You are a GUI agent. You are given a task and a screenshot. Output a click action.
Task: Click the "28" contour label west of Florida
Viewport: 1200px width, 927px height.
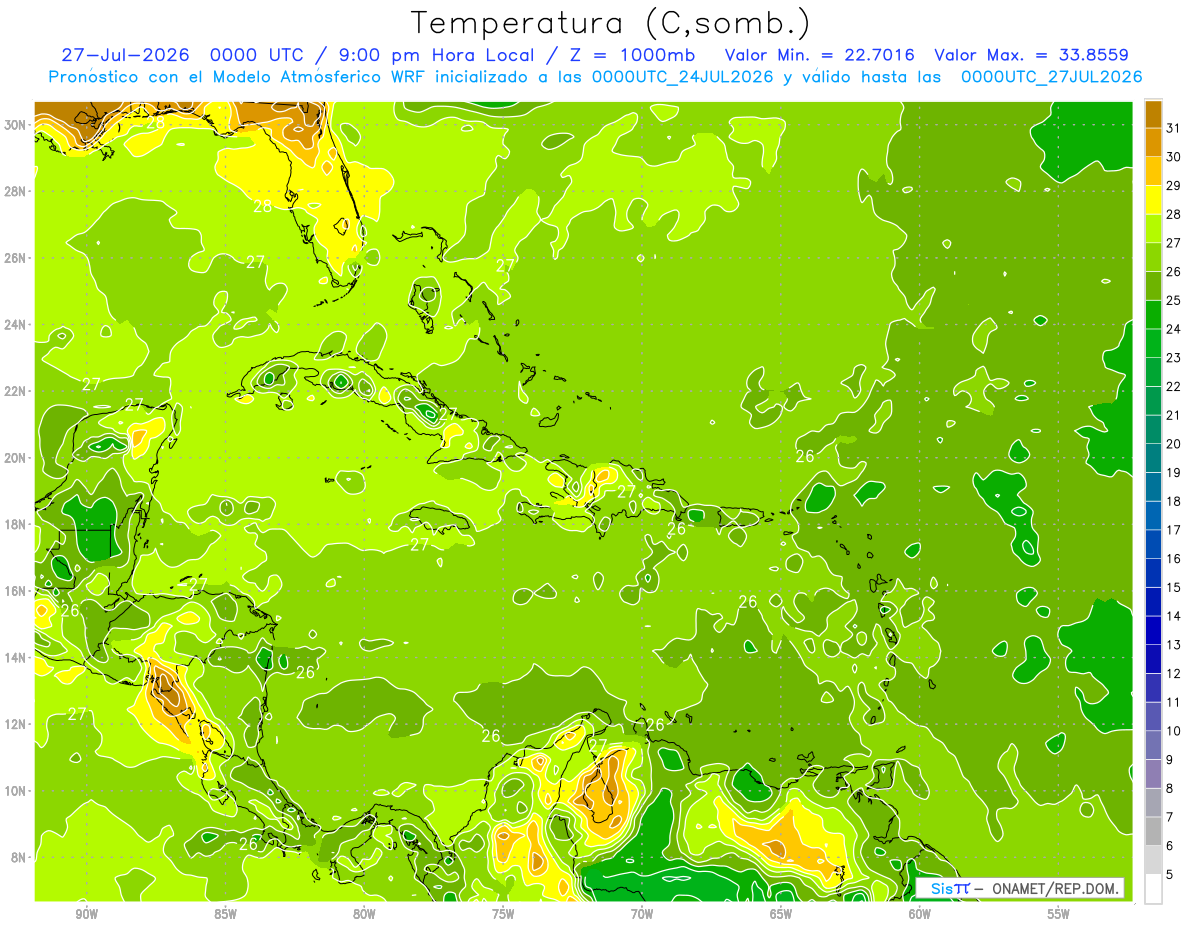(262, 207)
